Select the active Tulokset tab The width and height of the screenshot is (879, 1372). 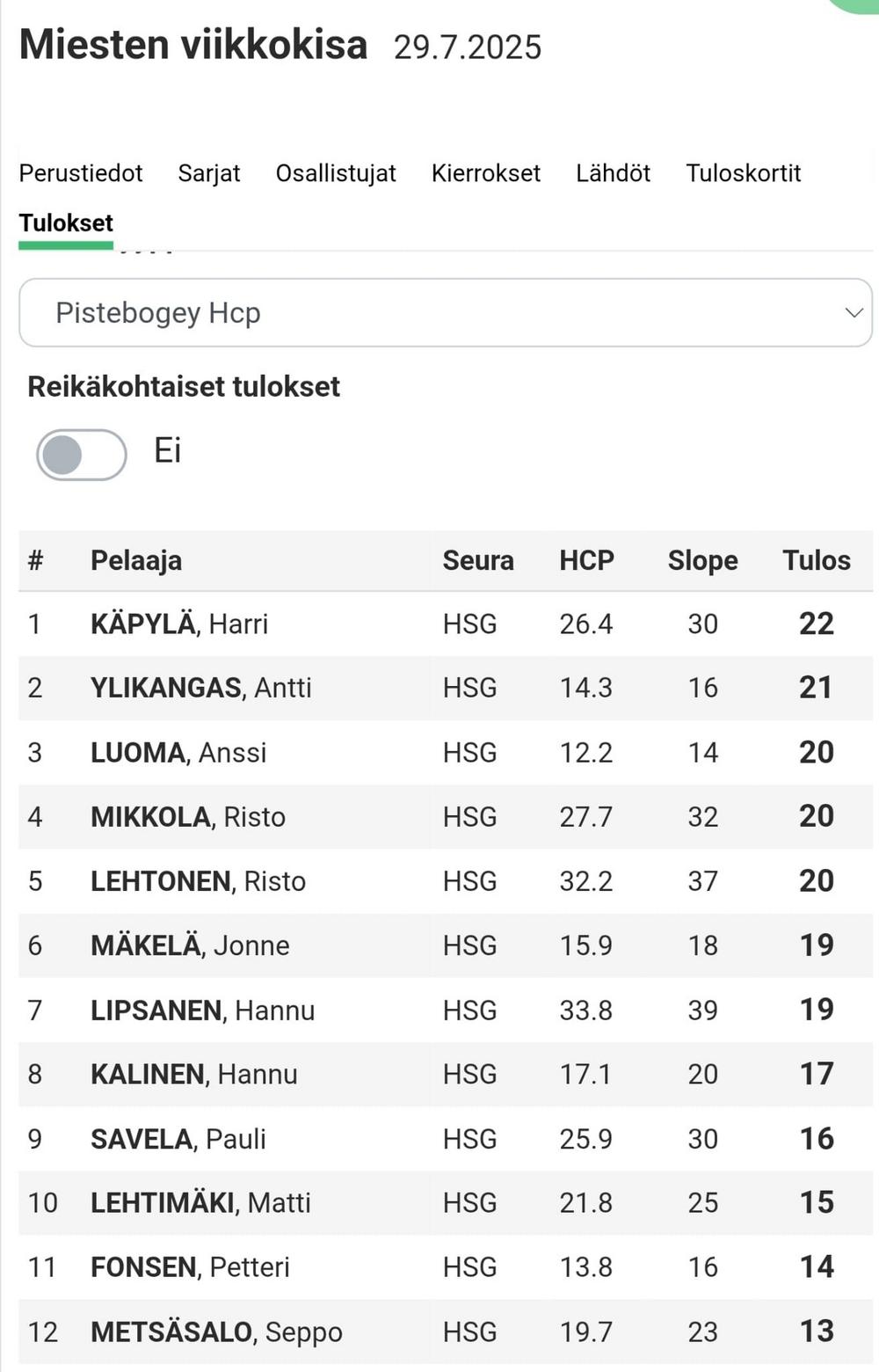coord(66,223)
